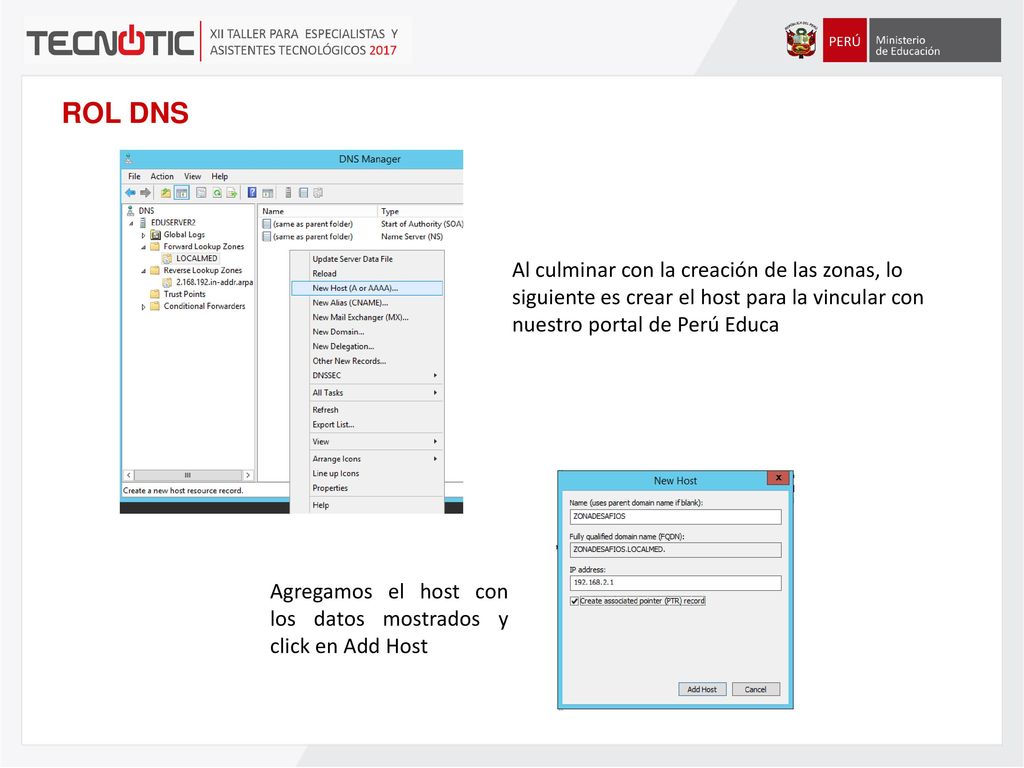Expand the Global Logs node
This screenshot has width=1024, height=768.
click(x=143, y=235)
